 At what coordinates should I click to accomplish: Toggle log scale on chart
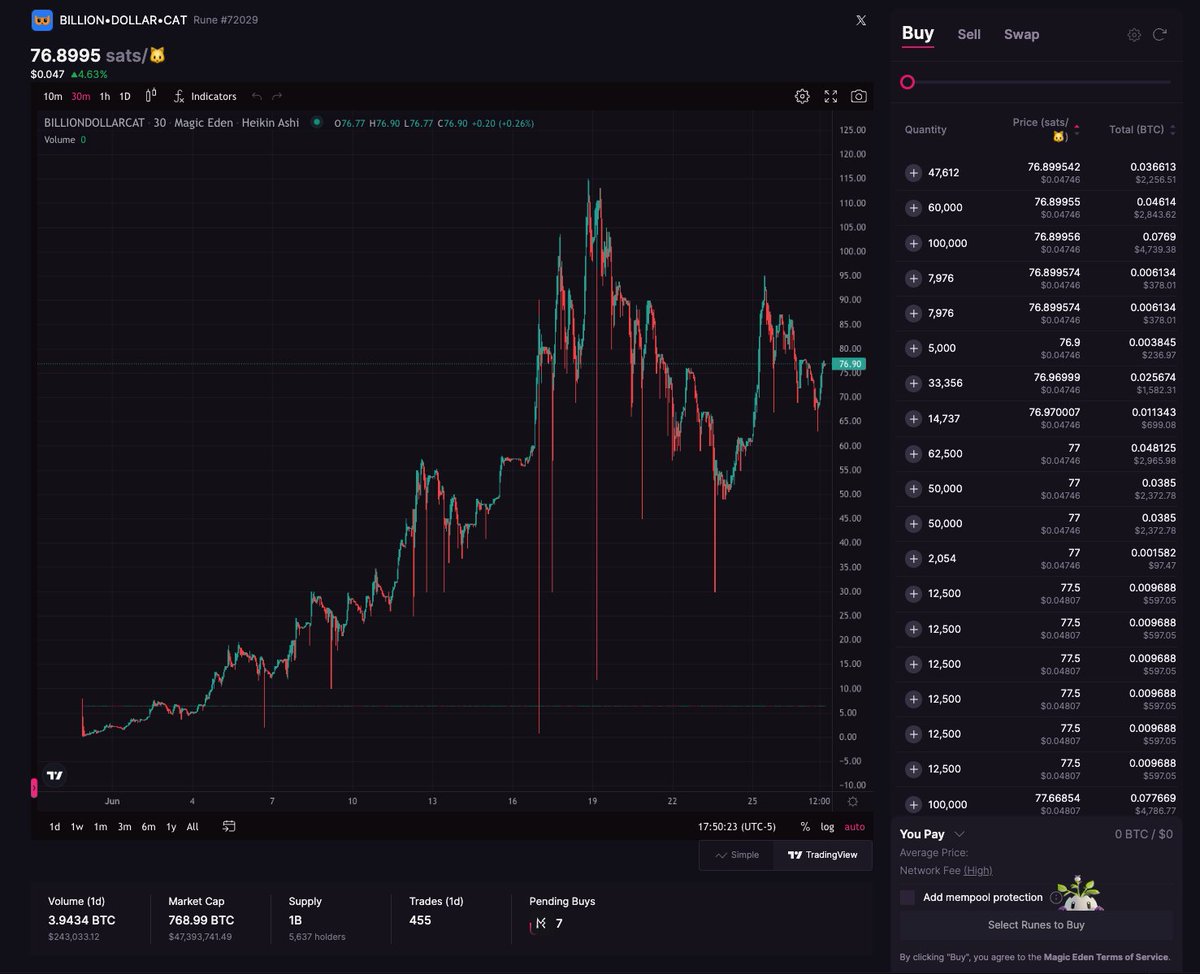tap(827, 827)
